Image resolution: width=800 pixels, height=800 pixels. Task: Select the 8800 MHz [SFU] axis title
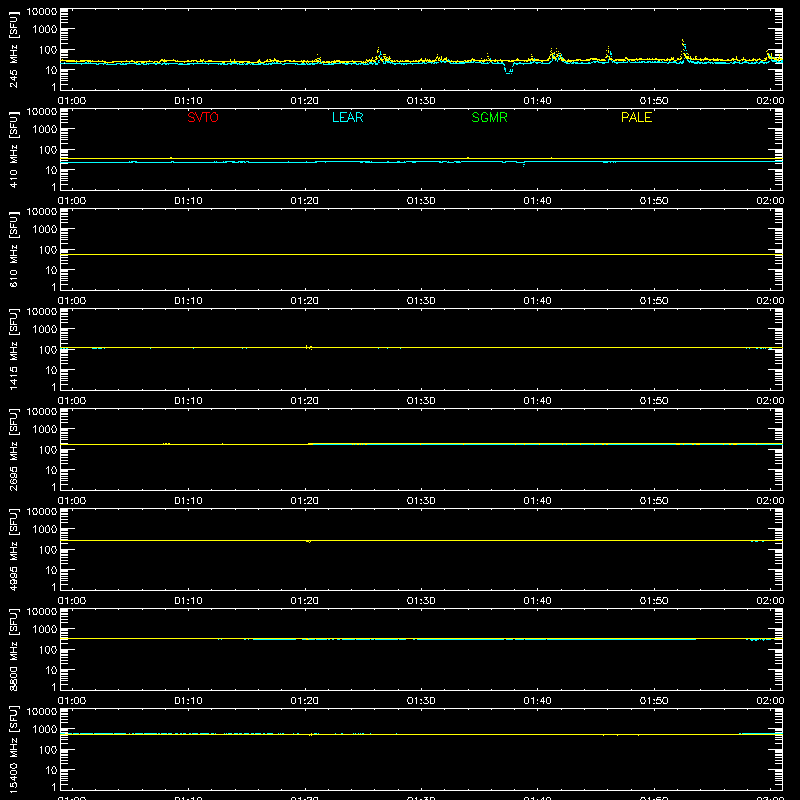[x=13, y=649]
